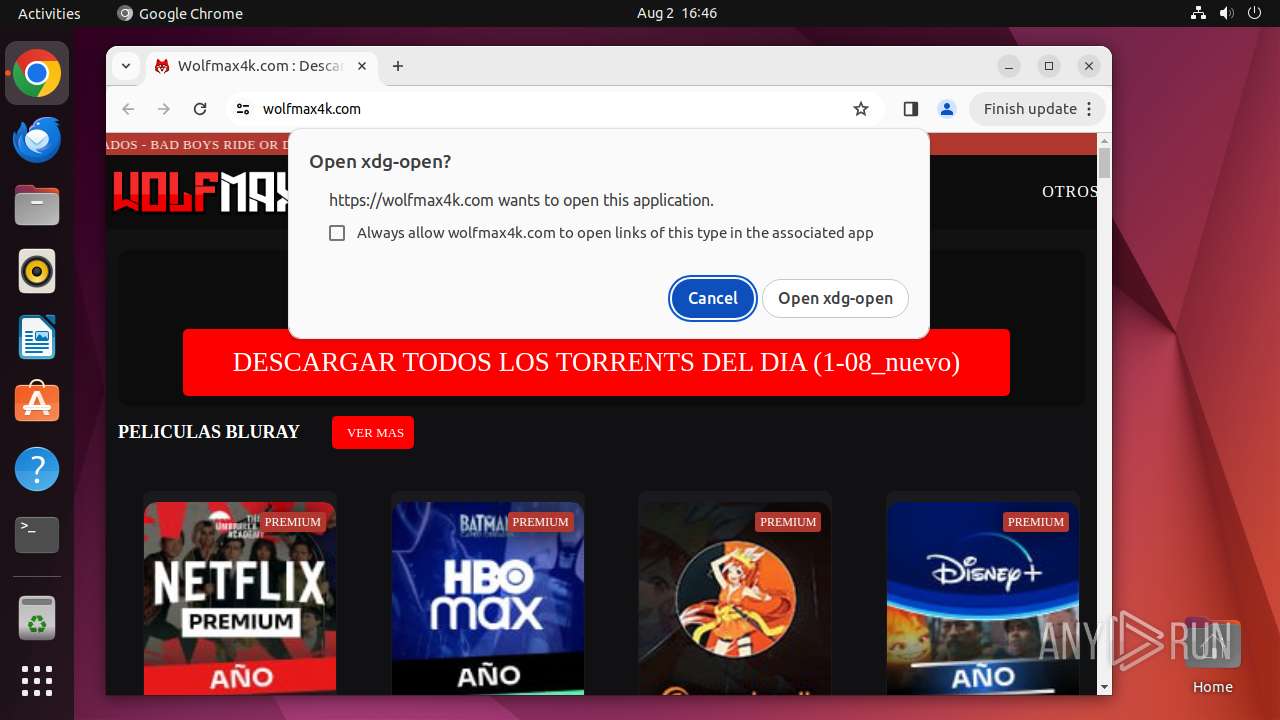The width and height of the screenshot is (1280, 720).
Task: Open the Chrome profile avatar
Action: [x=946, y=109]
